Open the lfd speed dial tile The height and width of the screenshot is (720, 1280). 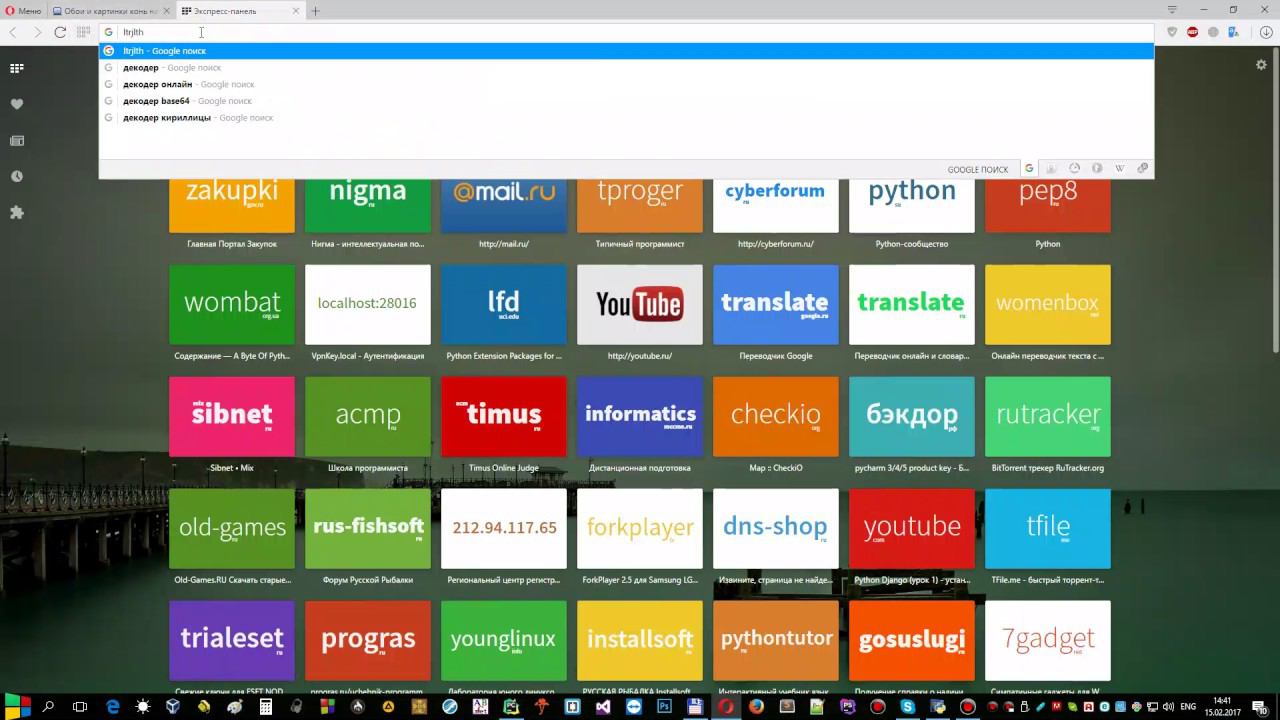coord(504,304)
